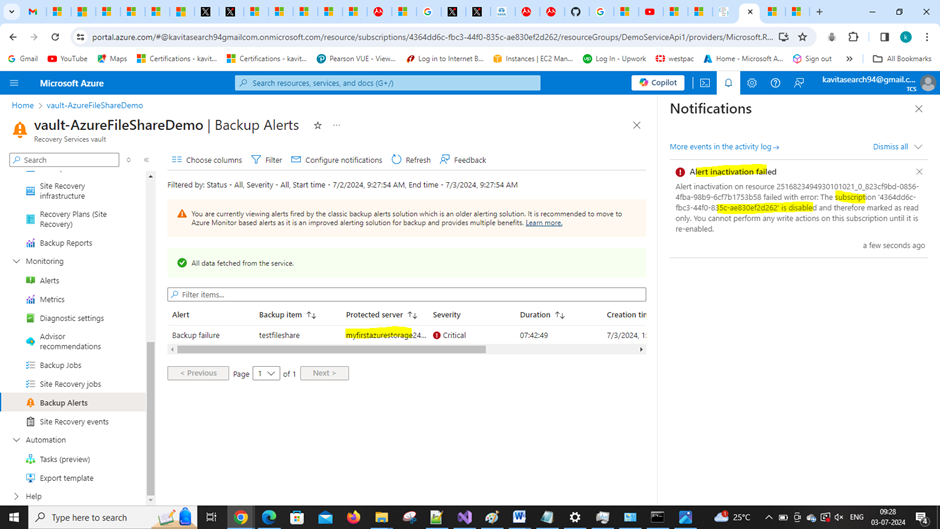Follow the Learn more link

544,223
